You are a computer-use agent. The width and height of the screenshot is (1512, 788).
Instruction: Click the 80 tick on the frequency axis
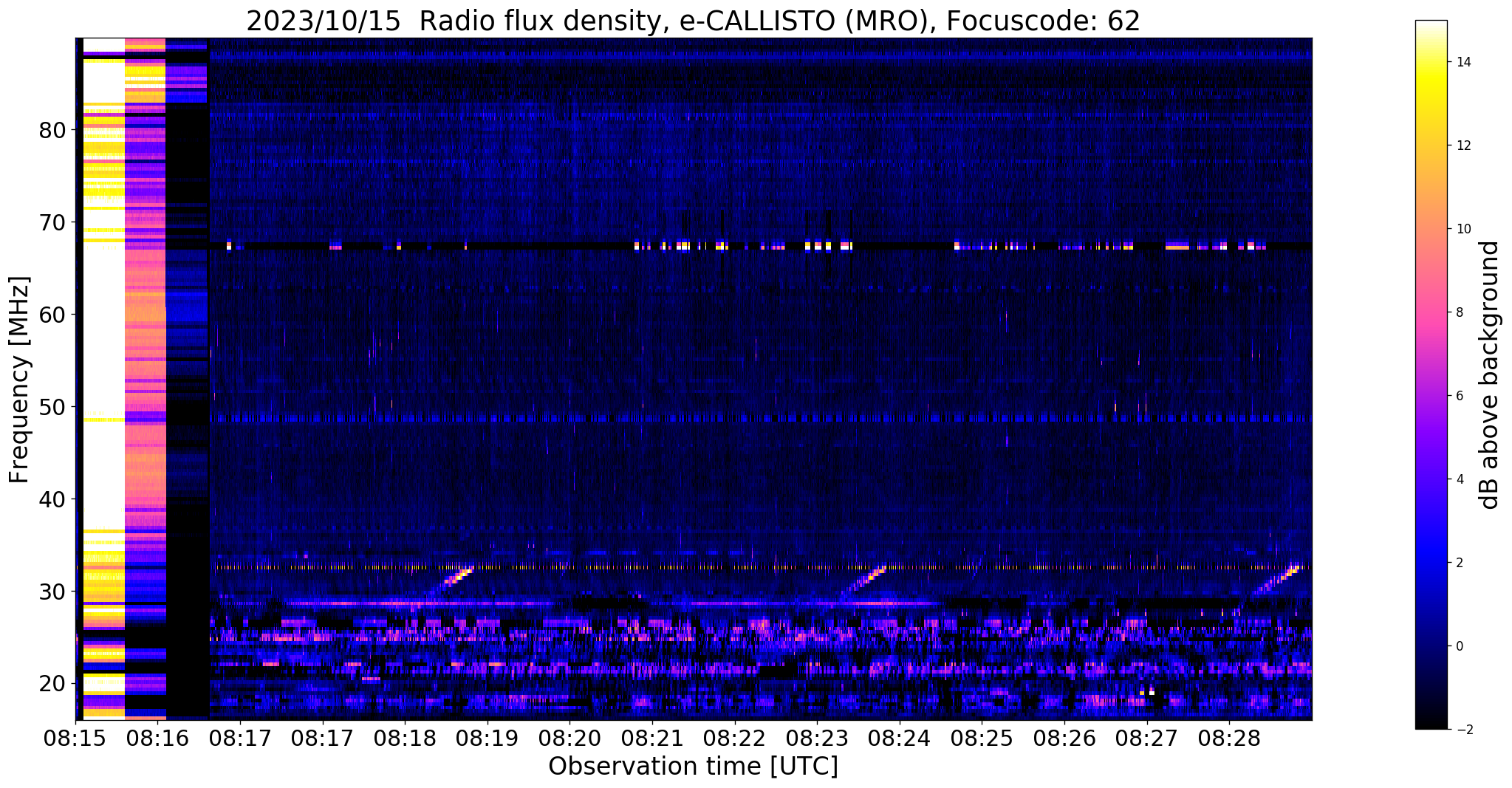point(52,130)
